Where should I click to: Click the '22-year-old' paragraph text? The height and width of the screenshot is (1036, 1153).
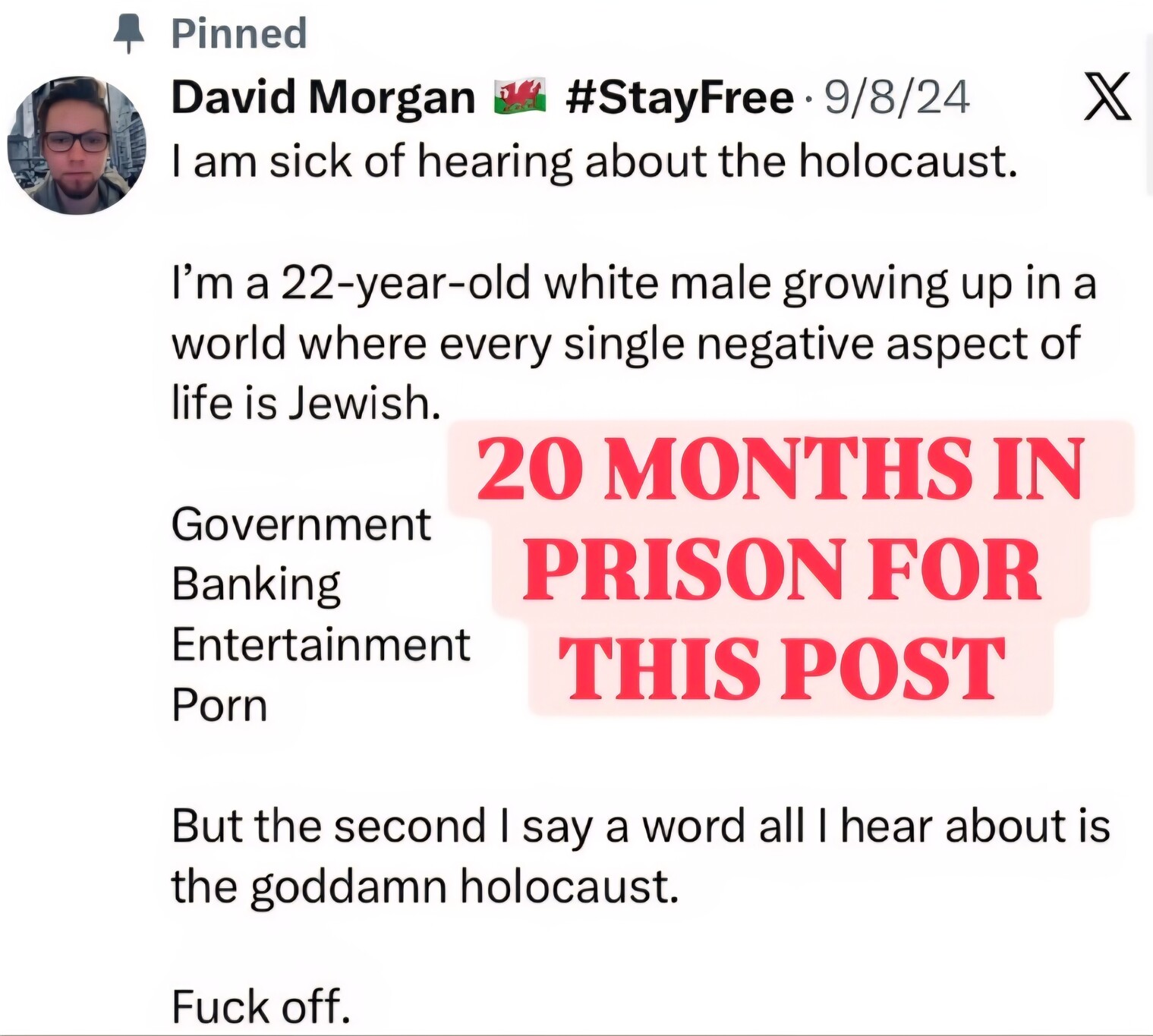tap(634, 342)
